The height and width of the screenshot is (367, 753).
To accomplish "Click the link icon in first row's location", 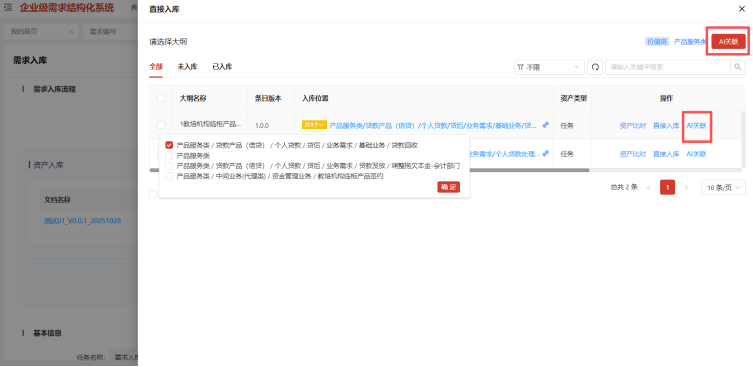I will coord(545,125).
